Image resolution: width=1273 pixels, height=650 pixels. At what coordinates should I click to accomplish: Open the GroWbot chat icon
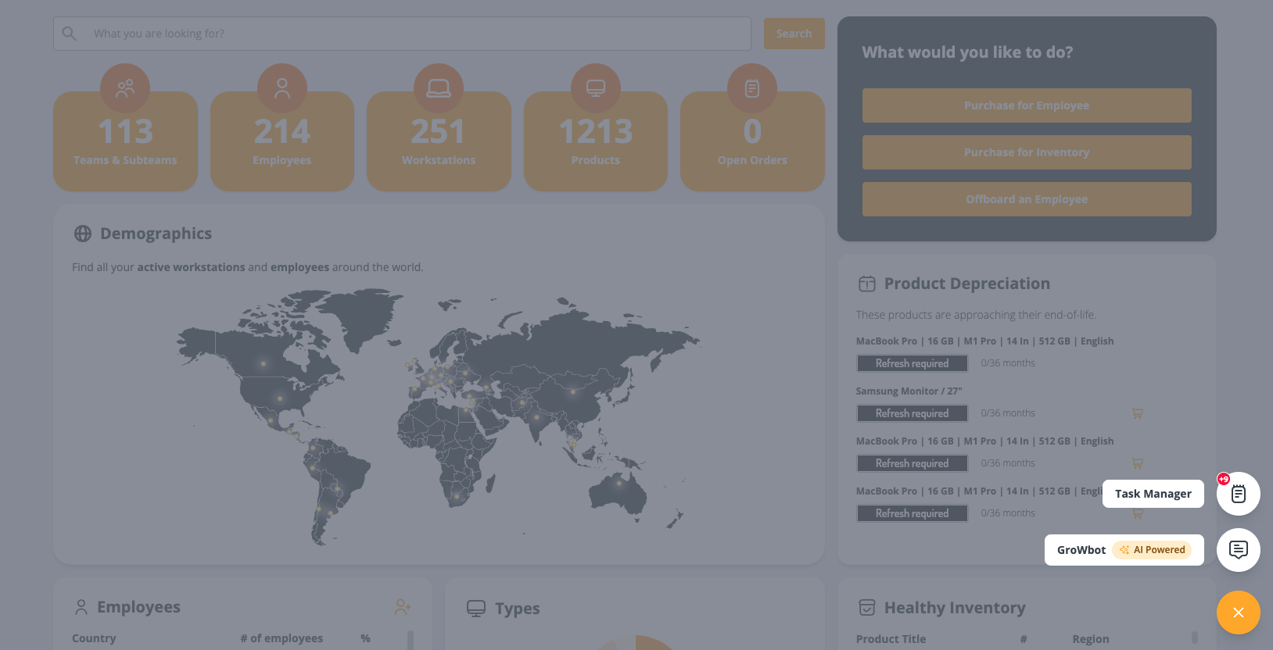coord(1238,549)
